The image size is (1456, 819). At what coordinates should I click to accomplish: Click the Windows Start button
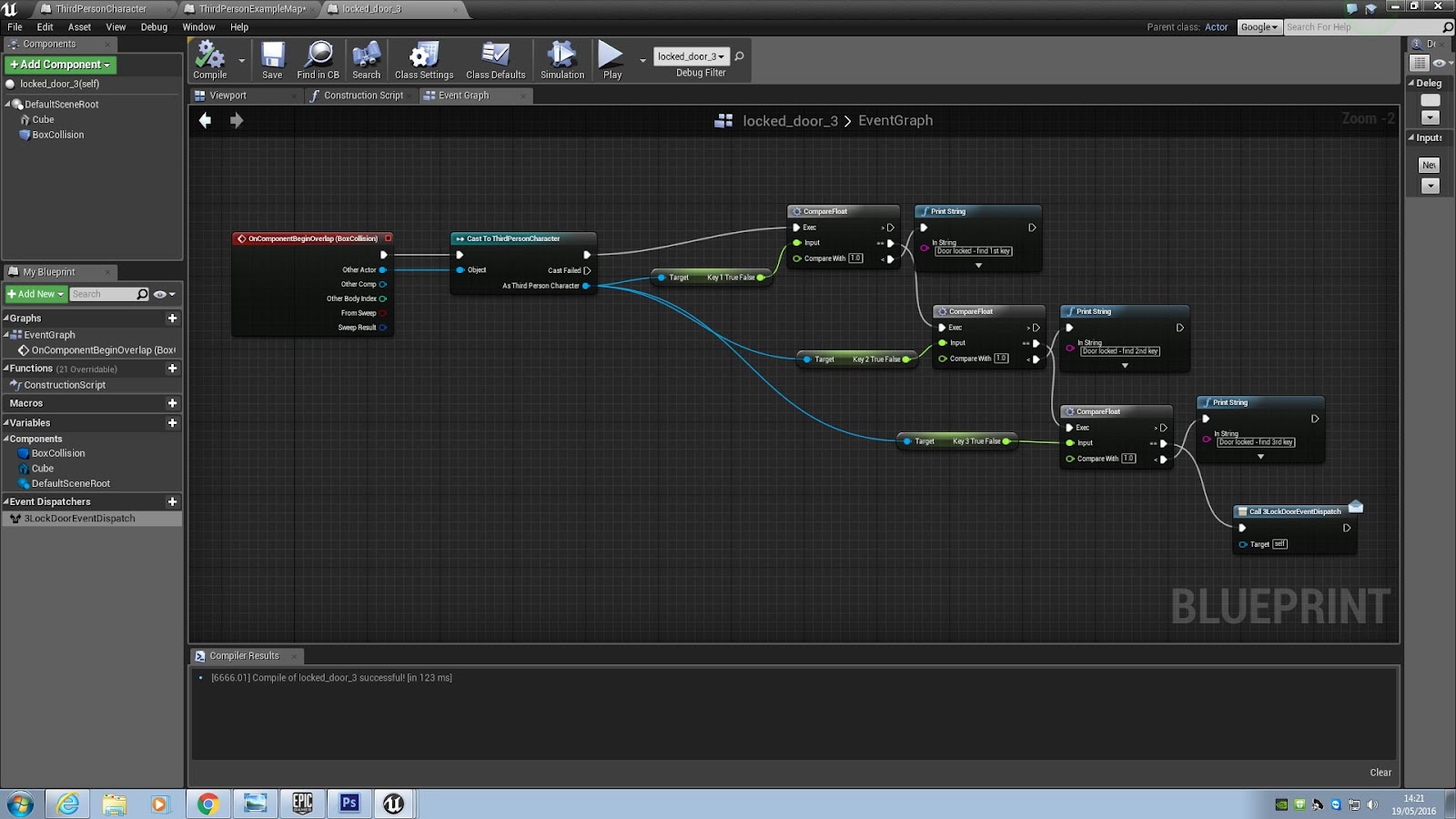20,804
